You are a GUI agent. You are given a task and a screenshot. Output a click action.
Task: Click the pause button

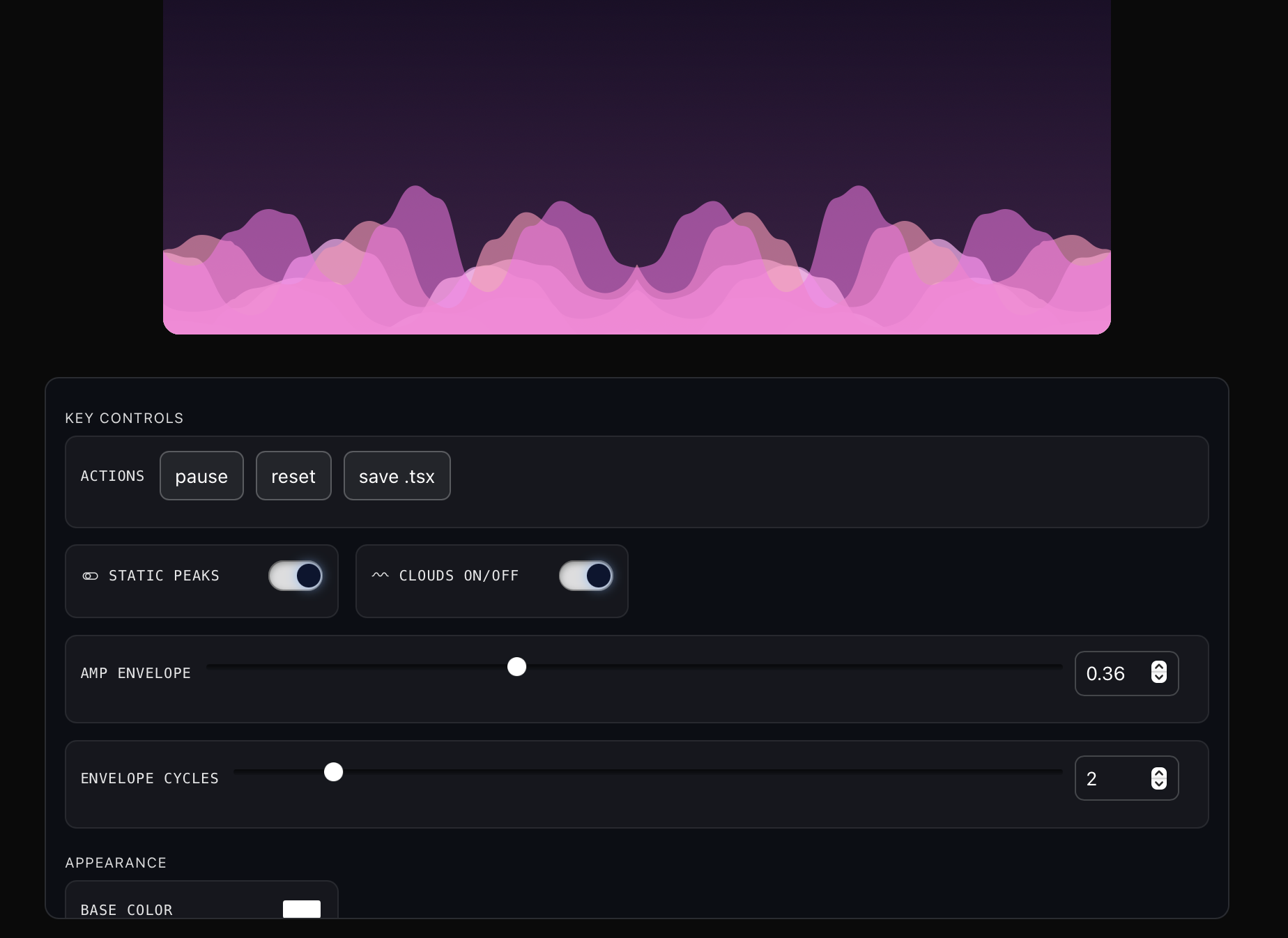(x=201, y=476)
